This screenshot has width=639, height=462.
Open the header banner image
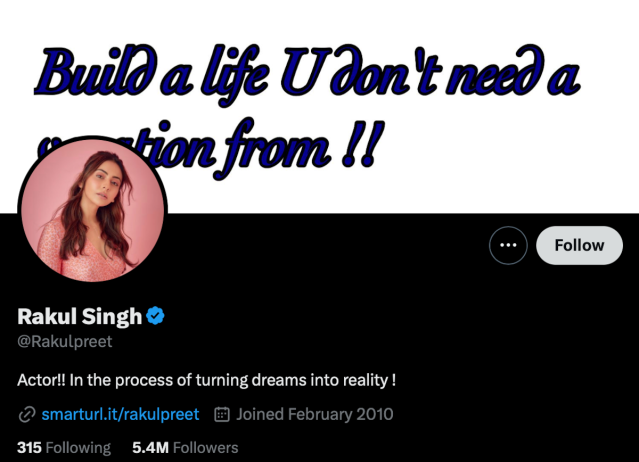pos(320,107)
